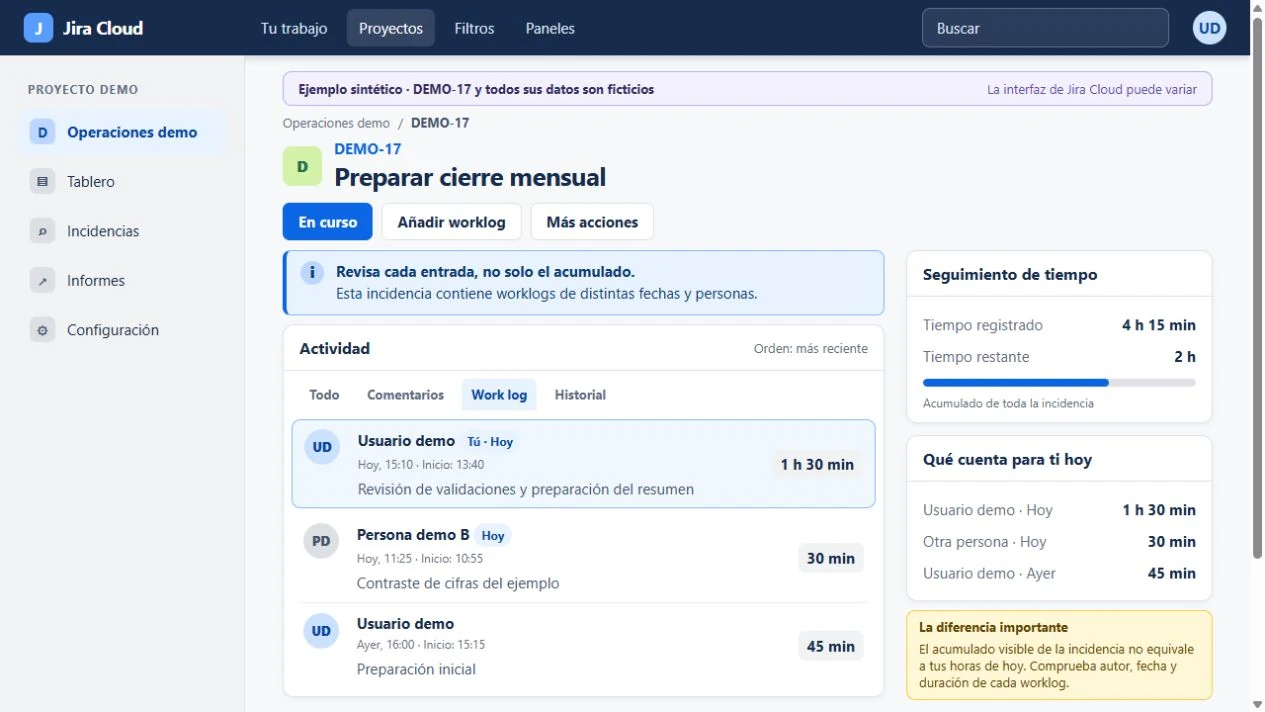
Task: Switch to the Comentarios tab
Action: coord(405,395)
